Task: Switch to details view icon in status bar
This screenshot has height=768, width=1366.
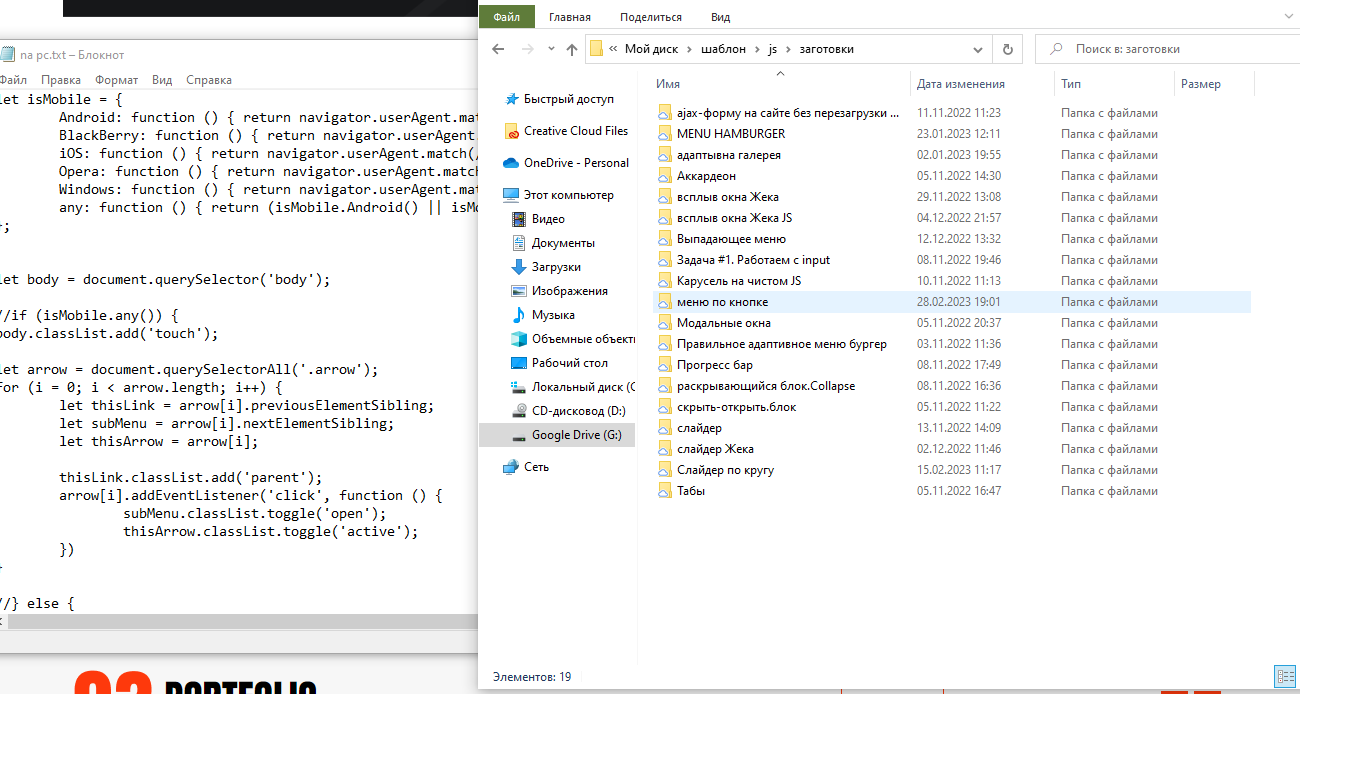Action: click(1285, 677)
